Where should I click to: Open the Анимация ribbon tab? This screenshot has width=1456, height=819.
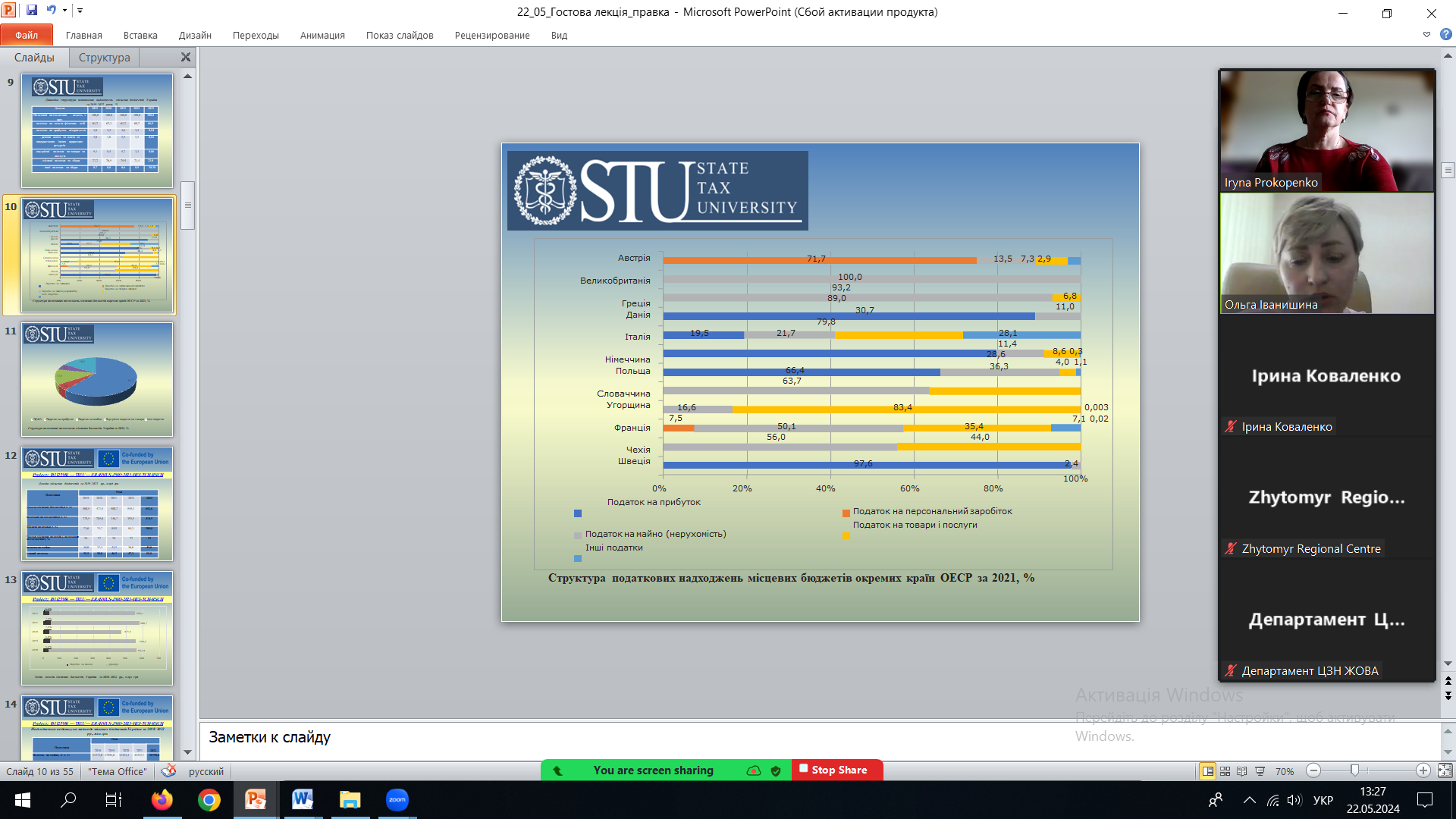pos(322,35)
